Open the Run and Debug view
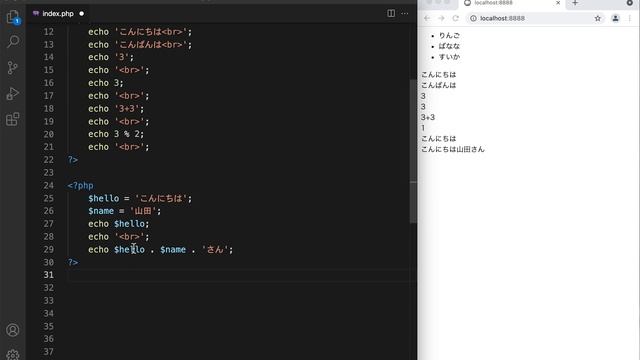 13,93
